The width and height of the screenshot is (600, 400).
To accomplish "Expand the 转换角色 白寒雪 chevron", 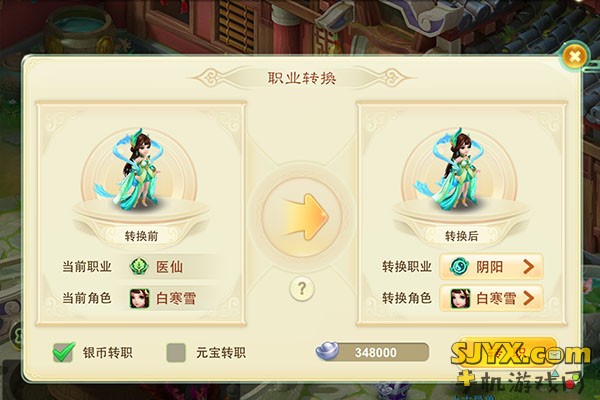I will coord(528,298).
